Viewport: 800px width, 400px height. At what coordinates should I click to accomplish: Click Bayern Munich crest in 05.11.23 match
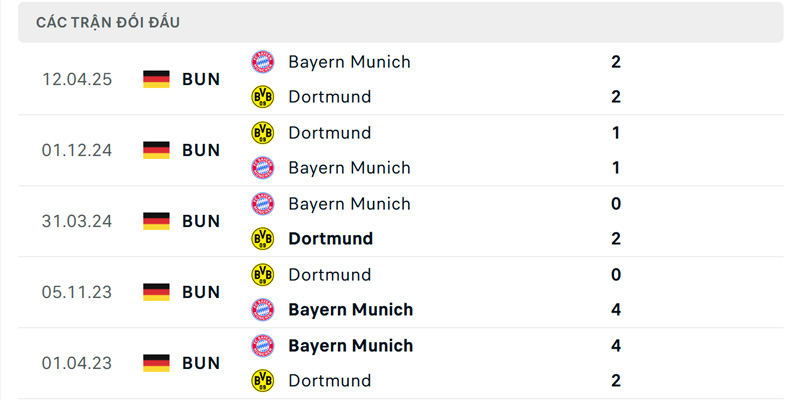click(262, 310)
